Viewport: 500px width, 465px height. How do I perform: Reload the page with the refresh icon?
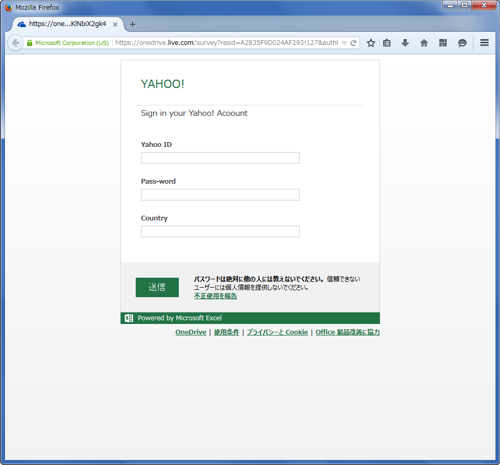(353, 43)
